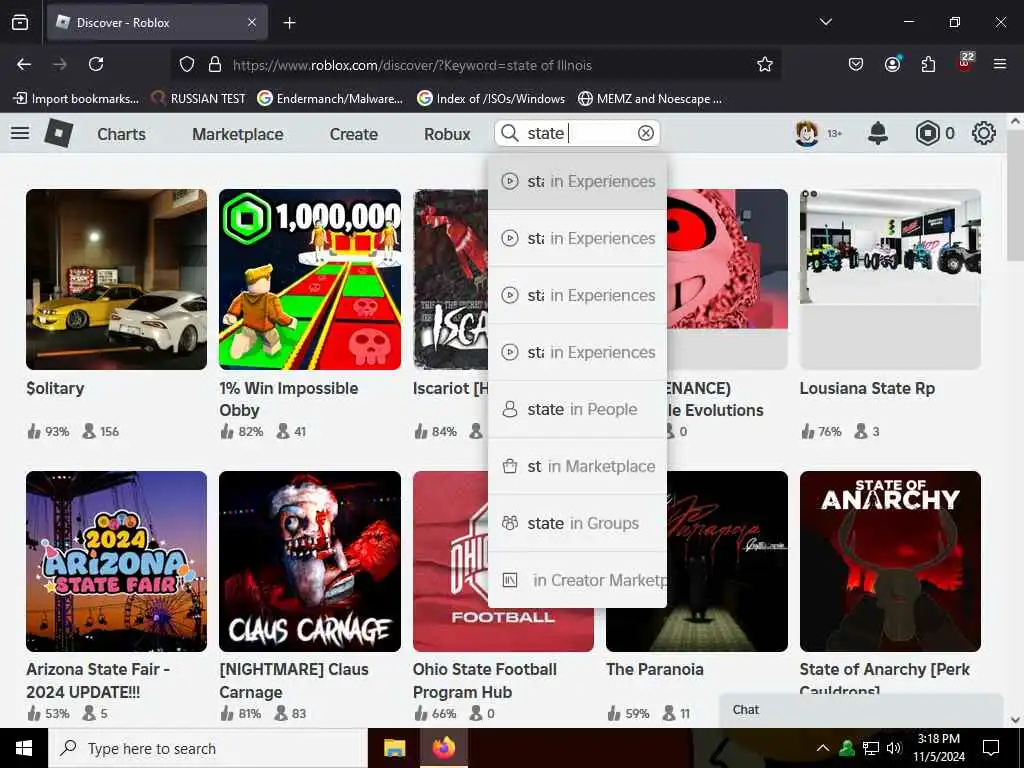Open the Arizona State Fair thumbnail
This screenshot has width=1024, height=768.
click(116, 561)
